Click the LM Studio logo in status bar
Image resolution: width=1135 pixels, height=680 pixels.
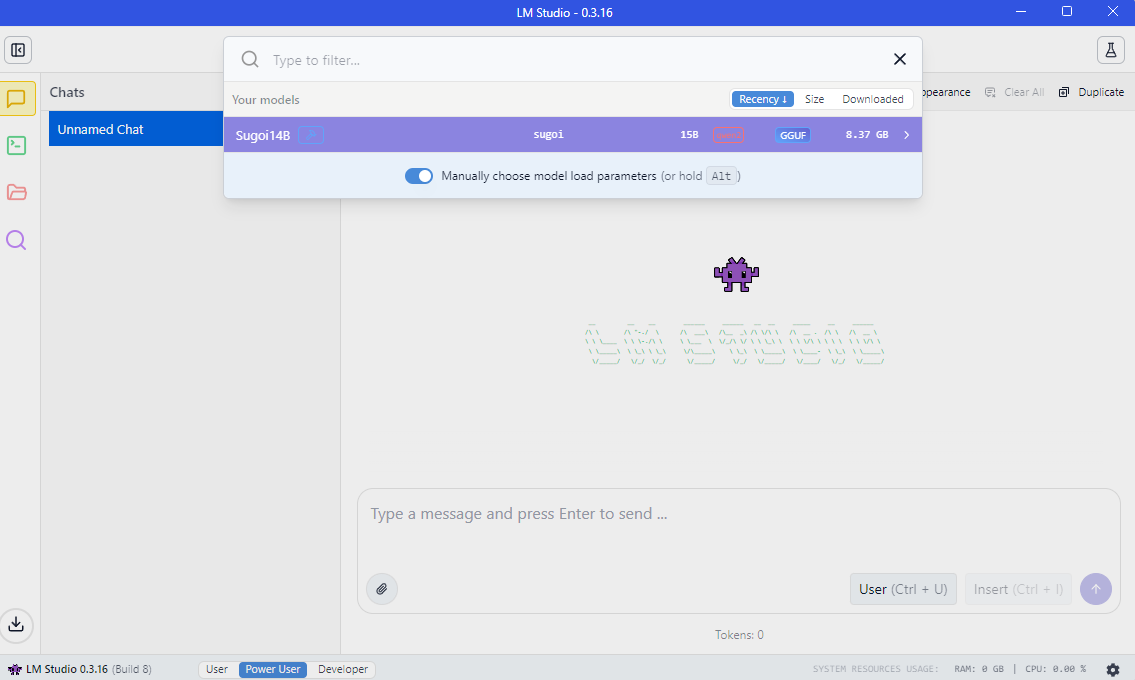coord(14,669)
